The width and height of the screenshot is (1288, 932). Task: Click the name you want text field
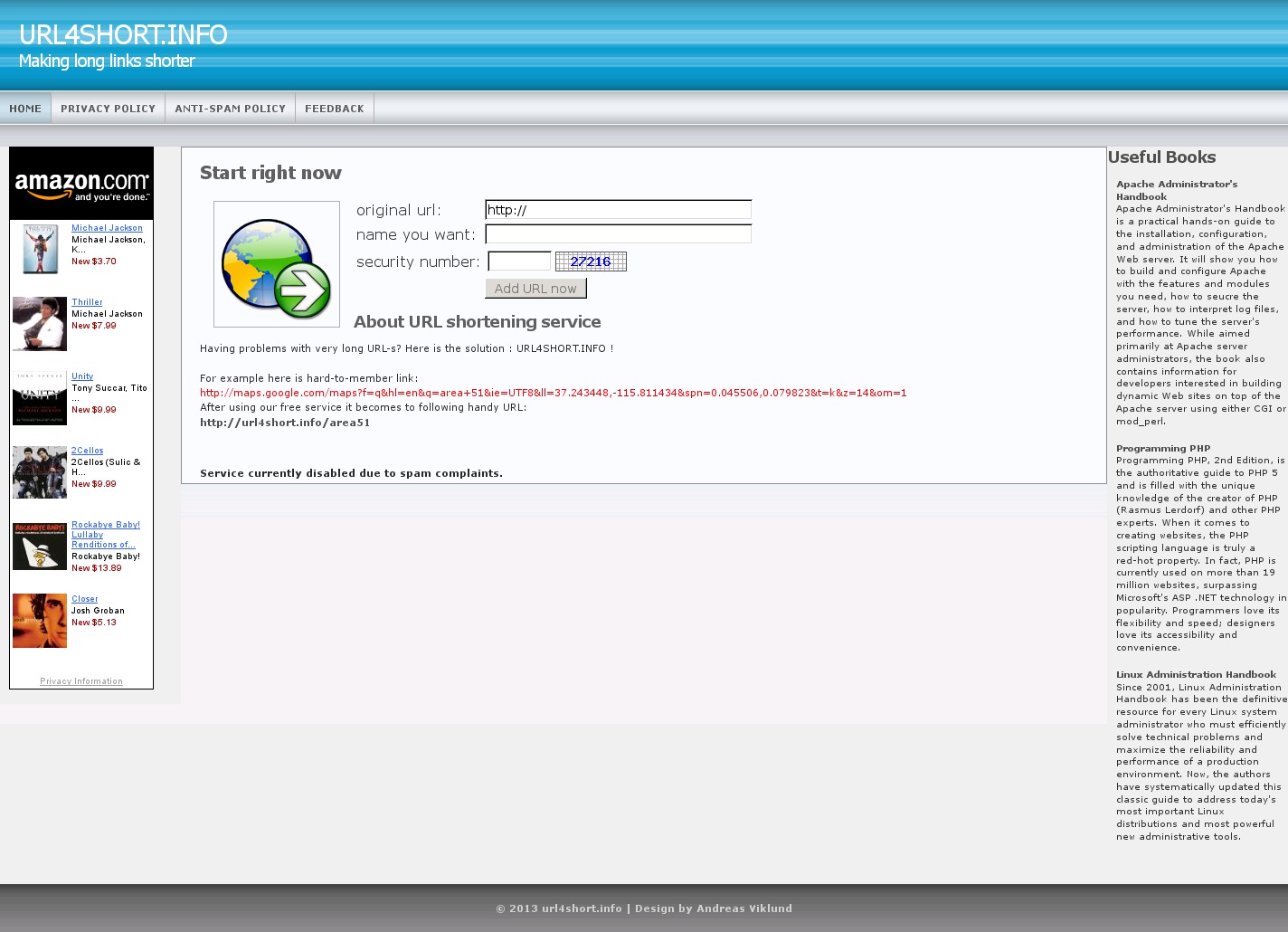(x=618, y=234)
